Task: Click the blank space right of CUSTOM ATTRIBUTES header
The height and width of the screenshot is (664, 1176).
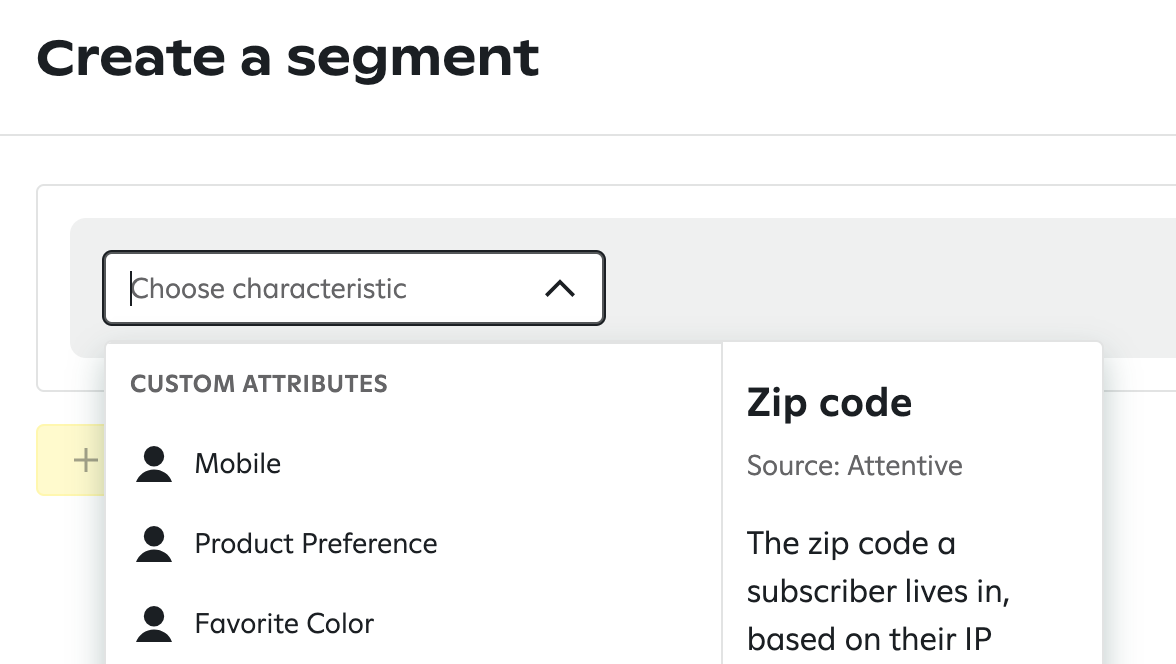Action: pyautogui.click(x=550, y=384)
